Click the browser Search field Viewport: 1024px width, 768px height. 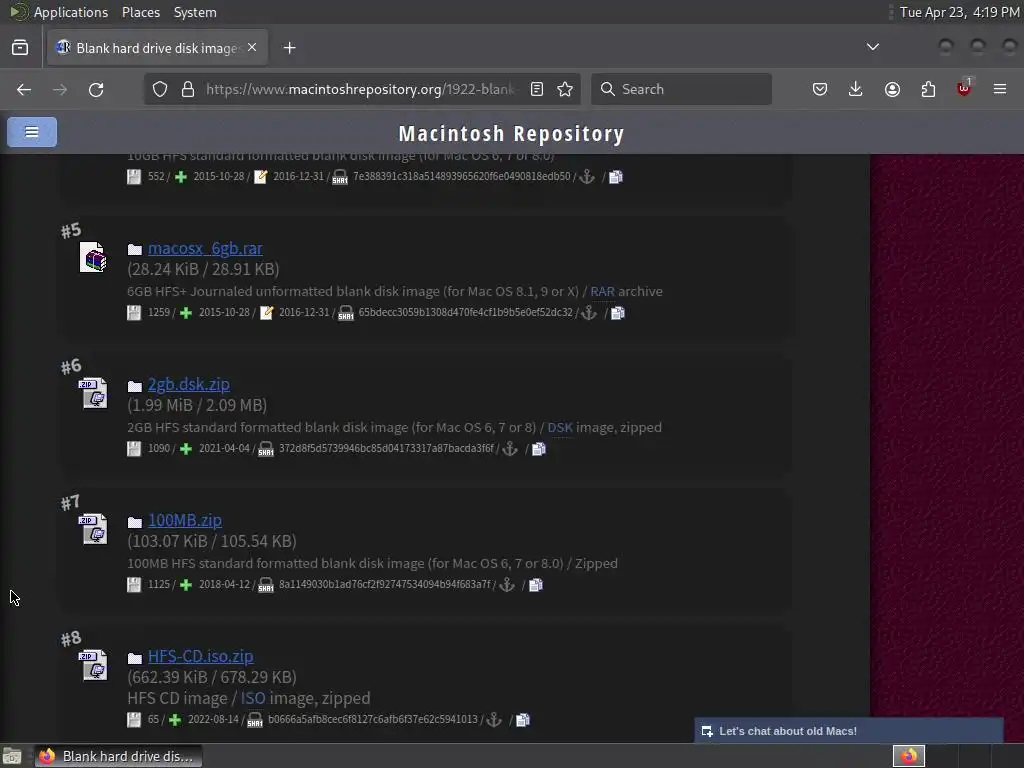click(x=681, y=89)
